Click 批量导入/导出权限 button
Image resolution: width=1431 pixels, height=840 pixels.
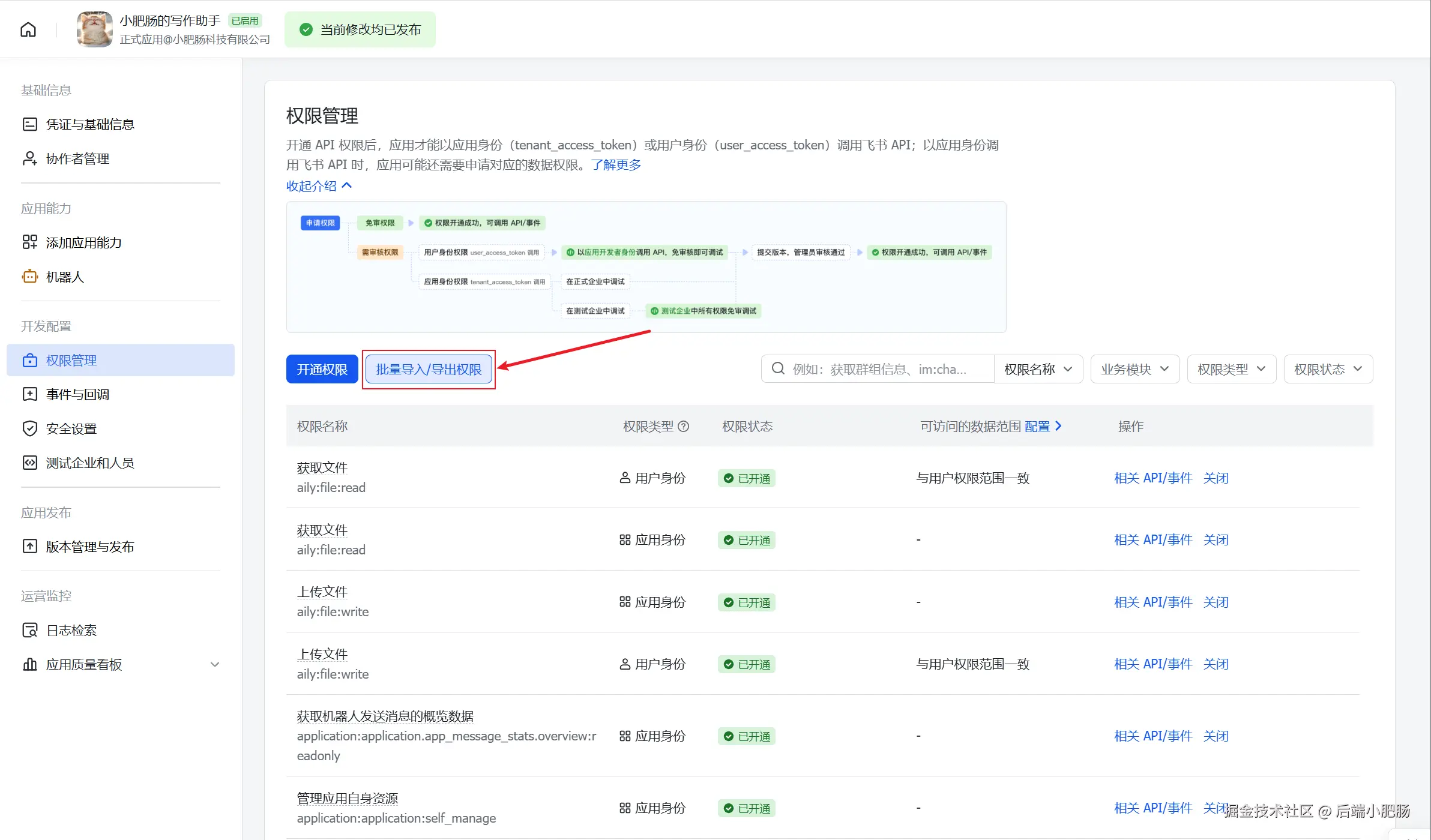pos(429,369)
